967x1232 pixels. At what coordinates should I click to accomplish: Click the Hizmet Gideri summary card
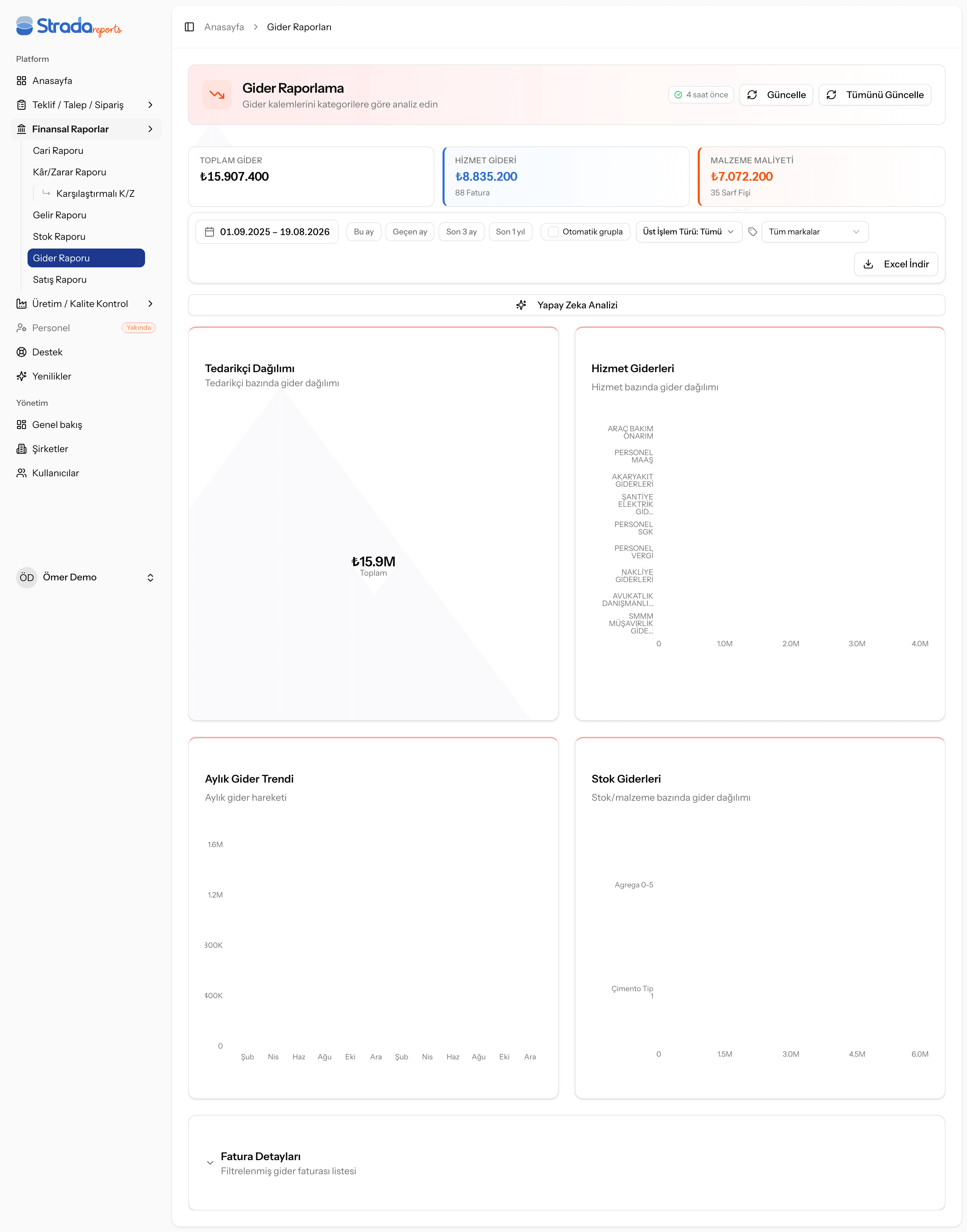pos(566,177)
